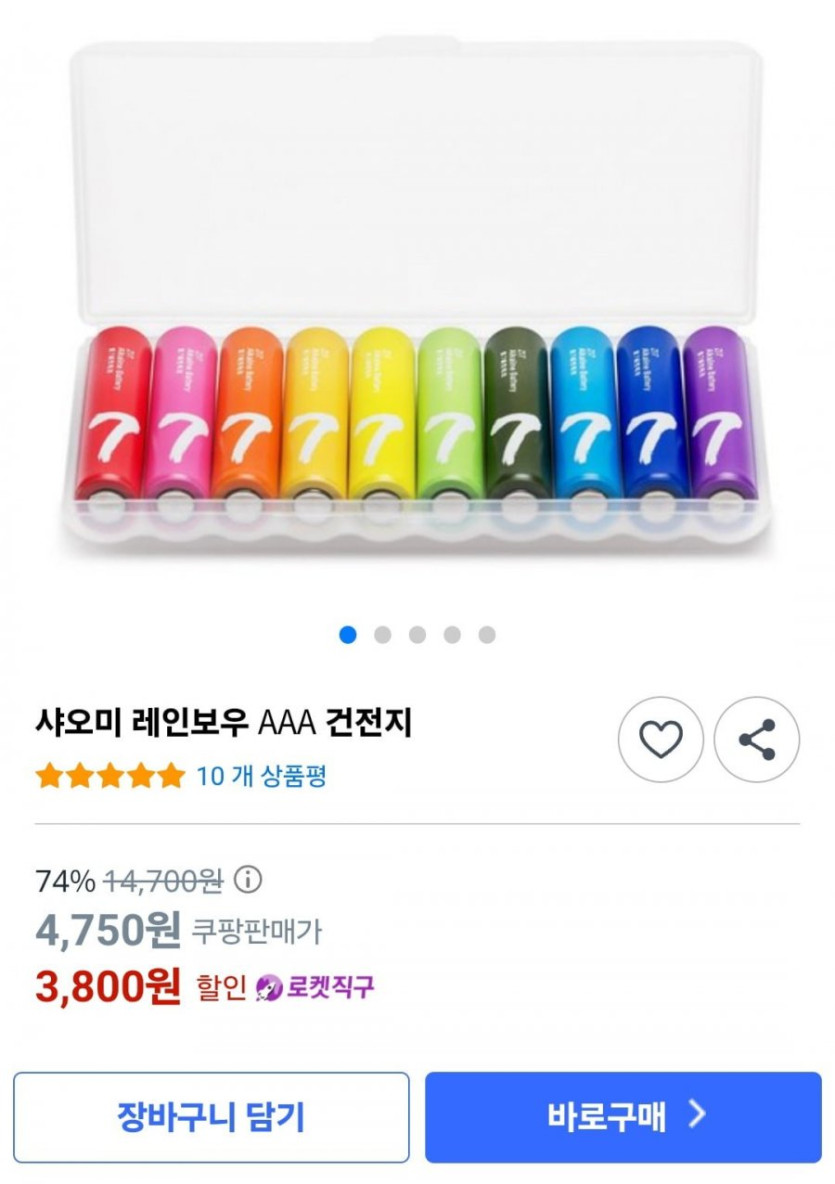Tap the heart wishlist icon

point(660,739)
